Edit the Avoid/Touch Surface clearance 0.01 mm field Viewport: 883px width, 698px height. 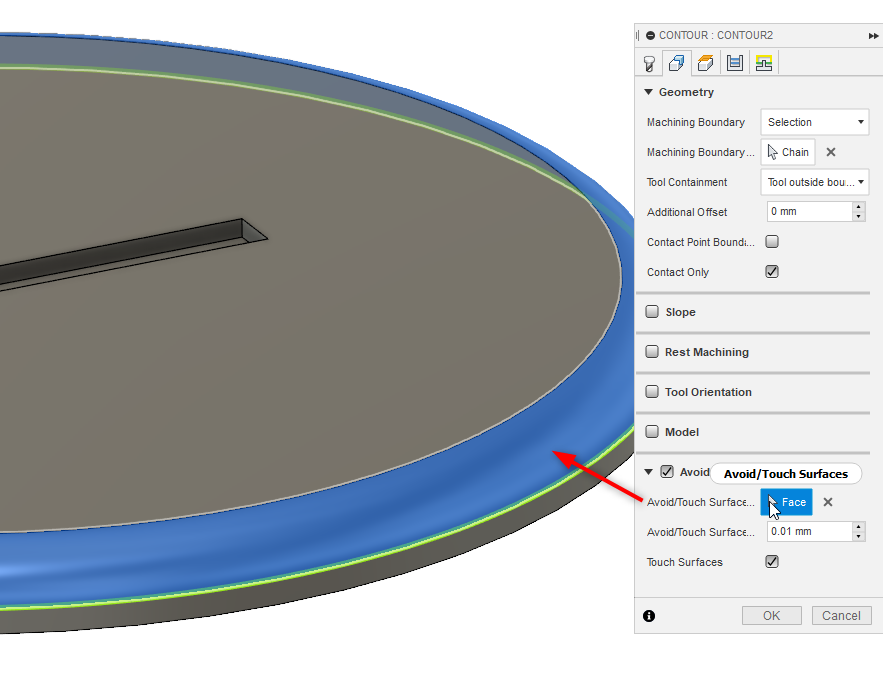click(x=809, y=531)
